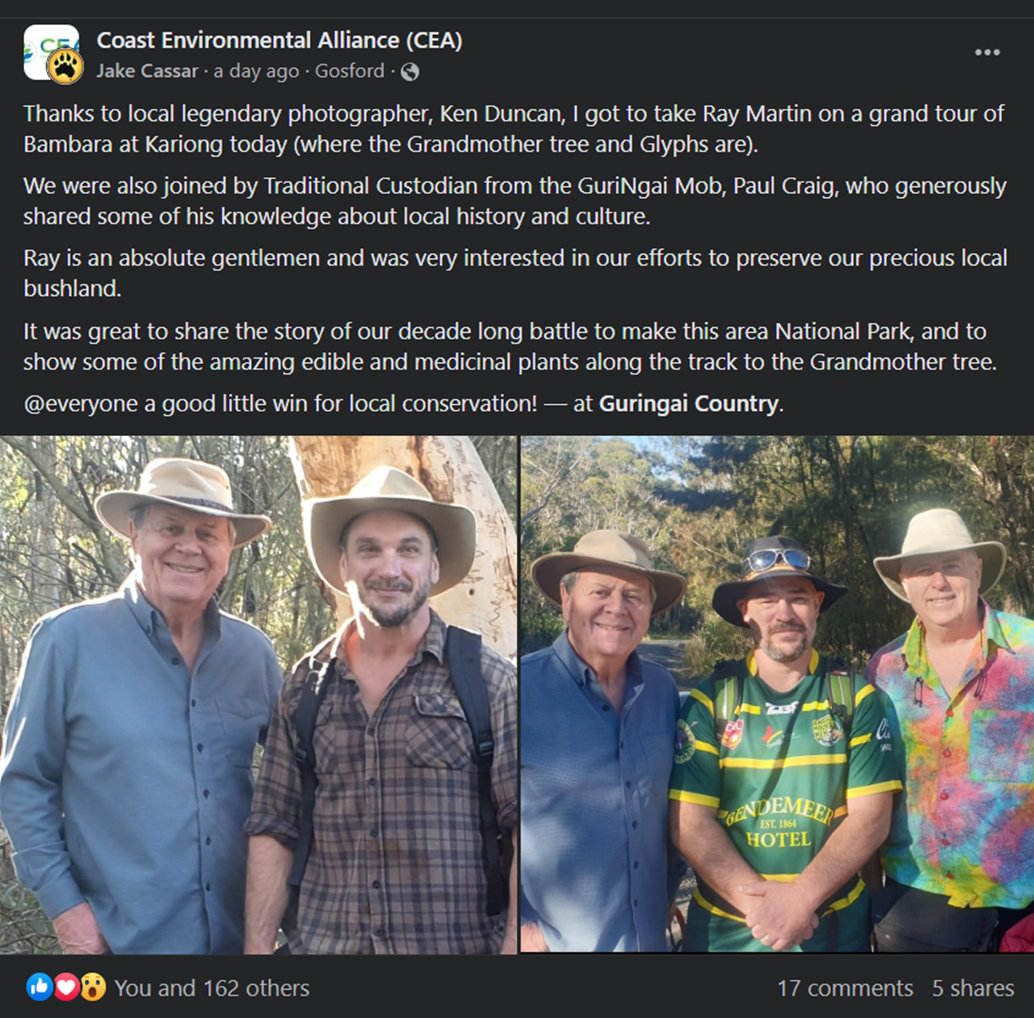Open Jake Cassar's profile
The width and height of the screenshot is (1034, 1018).
coord(147,71)
